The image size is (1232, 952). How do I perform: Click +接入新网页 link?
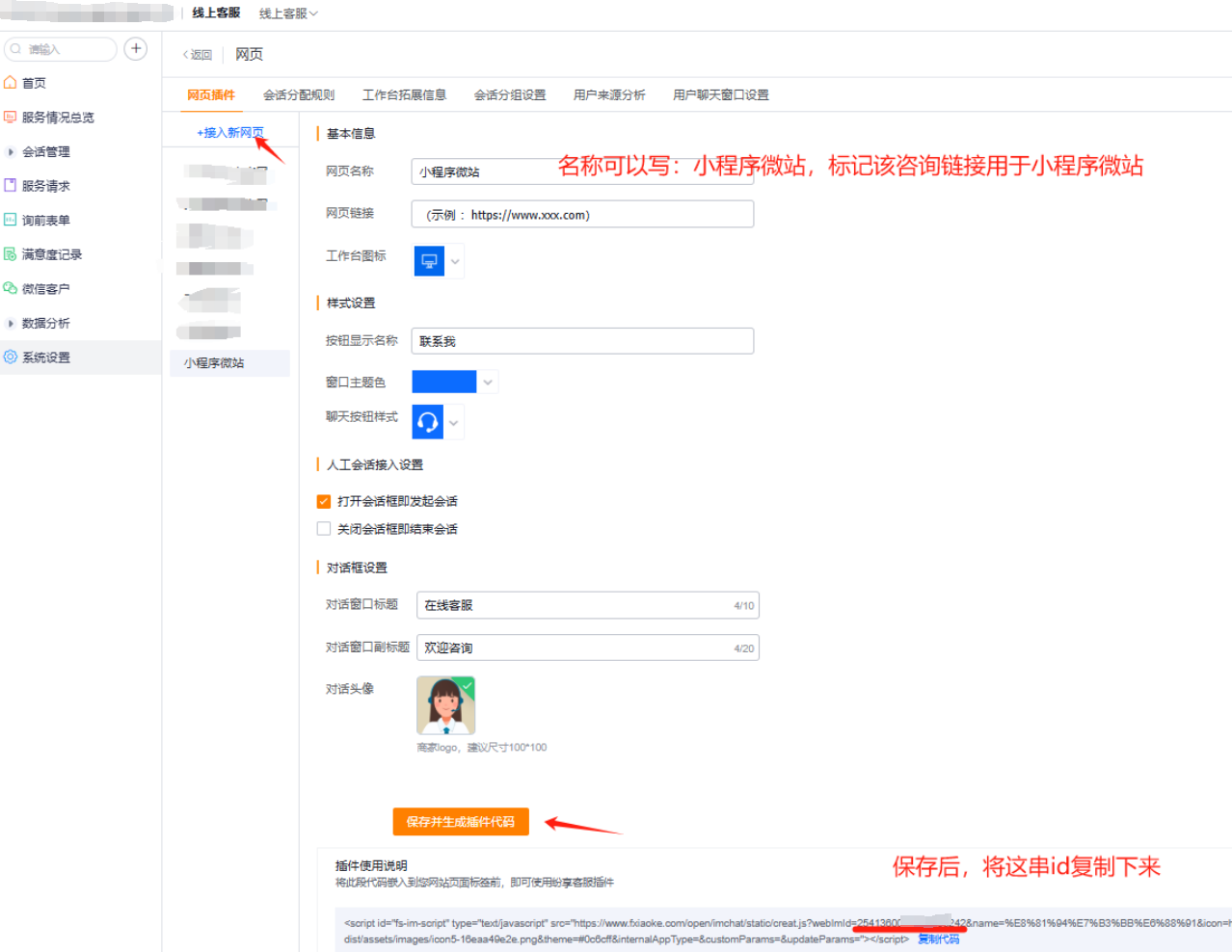coord(230,133)
